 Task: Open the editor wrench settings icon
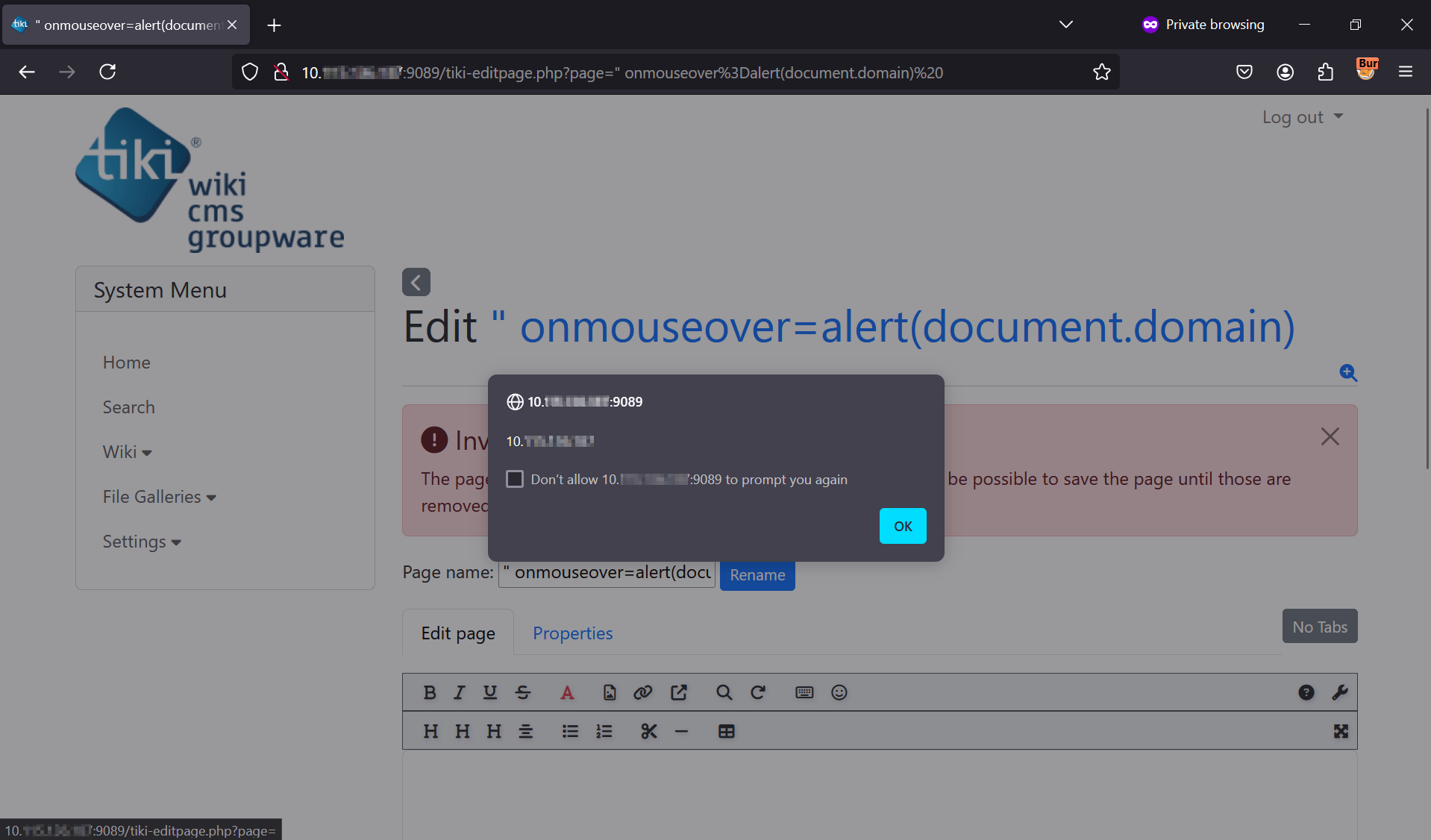point(1340,692)
